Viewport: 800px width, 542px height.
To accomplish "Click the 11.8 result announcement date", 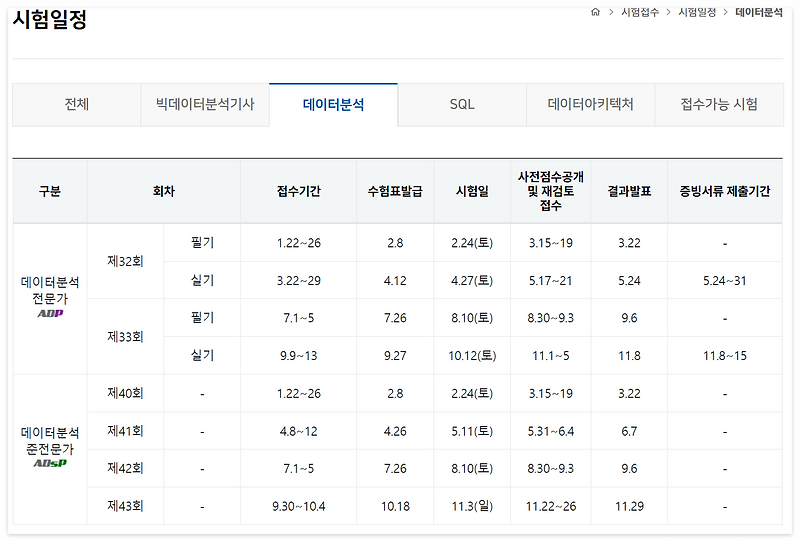I will pos(629,356).
